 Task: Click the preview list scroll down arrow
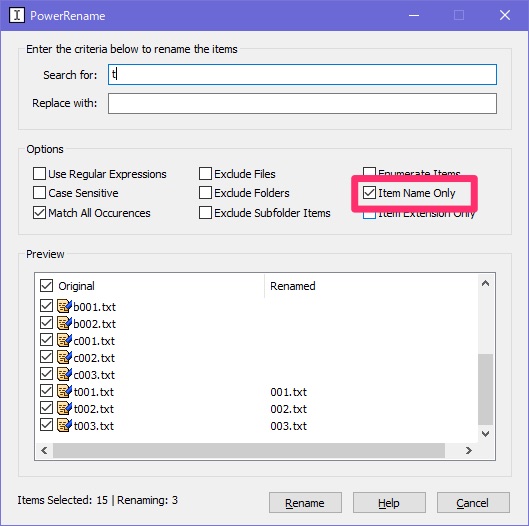pyautogui.click(x=485, y=434)
